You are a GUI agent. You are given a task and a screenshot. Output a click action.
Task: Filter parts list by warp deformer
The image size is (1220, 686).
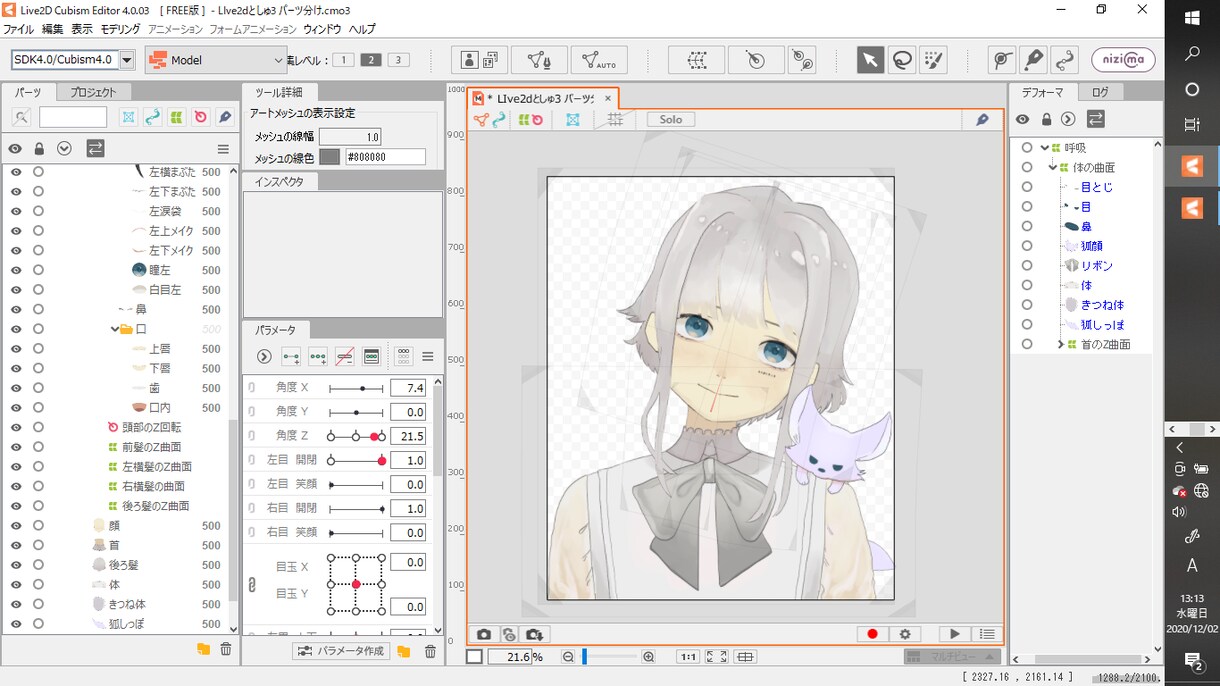point(177,117)
